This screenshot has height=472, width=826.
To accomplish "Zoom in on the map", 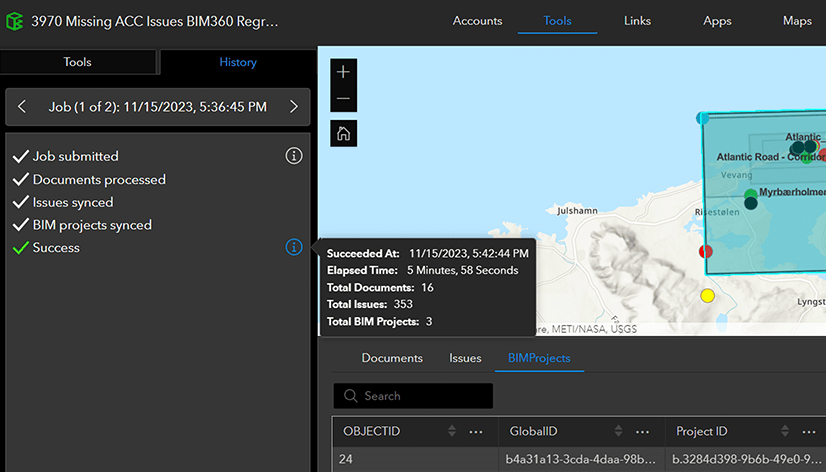I will point(343,72).
